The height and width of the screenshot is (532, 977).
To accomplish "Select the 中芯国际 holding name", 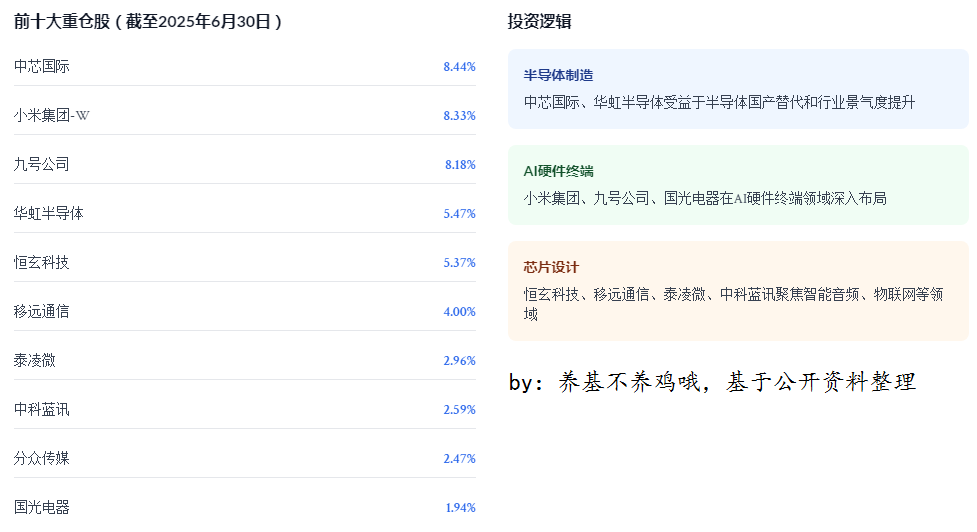I will (42, 66).
